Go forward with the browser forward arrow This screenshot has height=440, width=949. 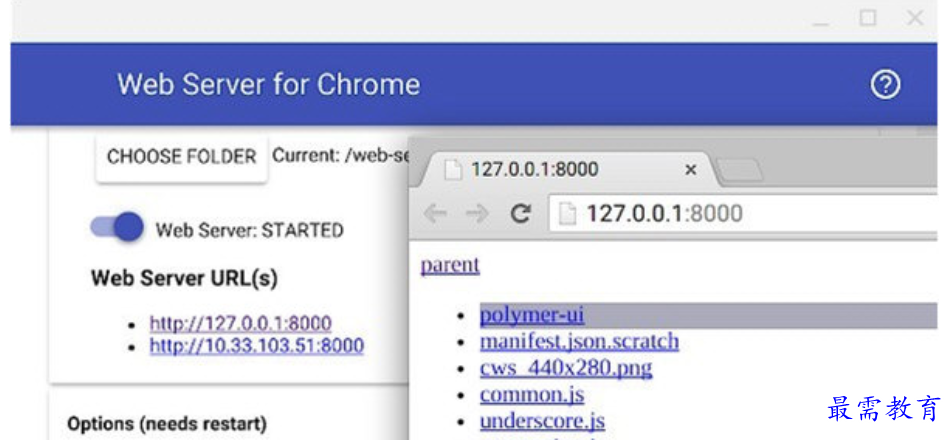[x=477, y=214]
